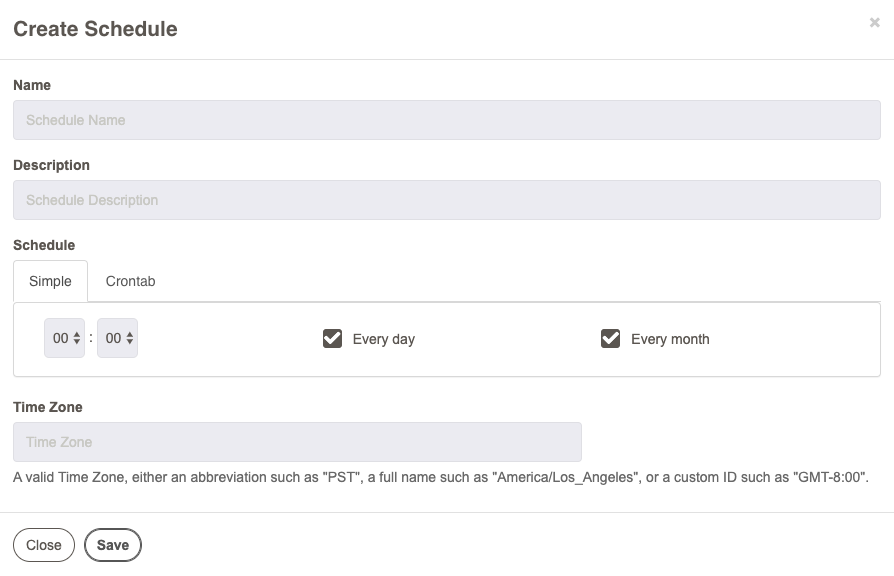
Task: Click the Description field label
Action: coord(51,165)
